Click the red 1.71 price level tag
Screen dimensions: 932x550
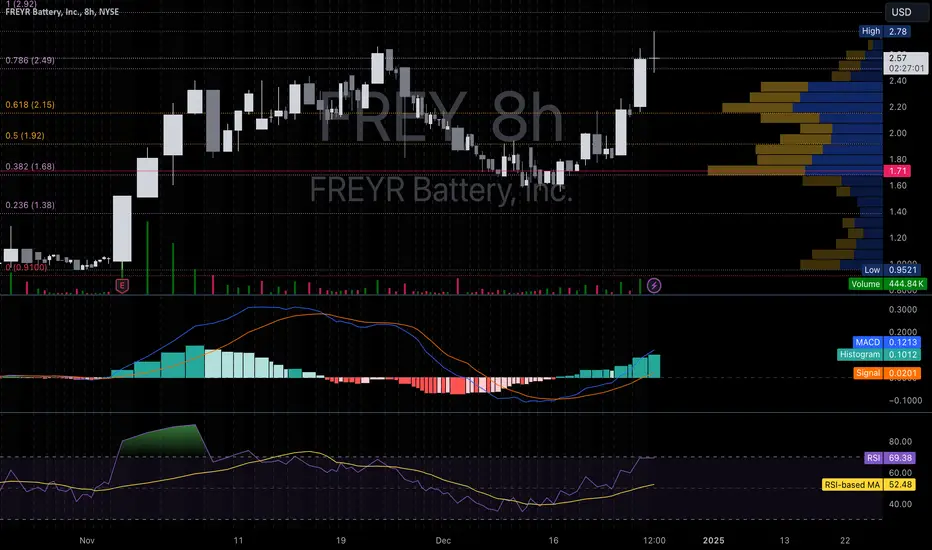pos(897,171)
